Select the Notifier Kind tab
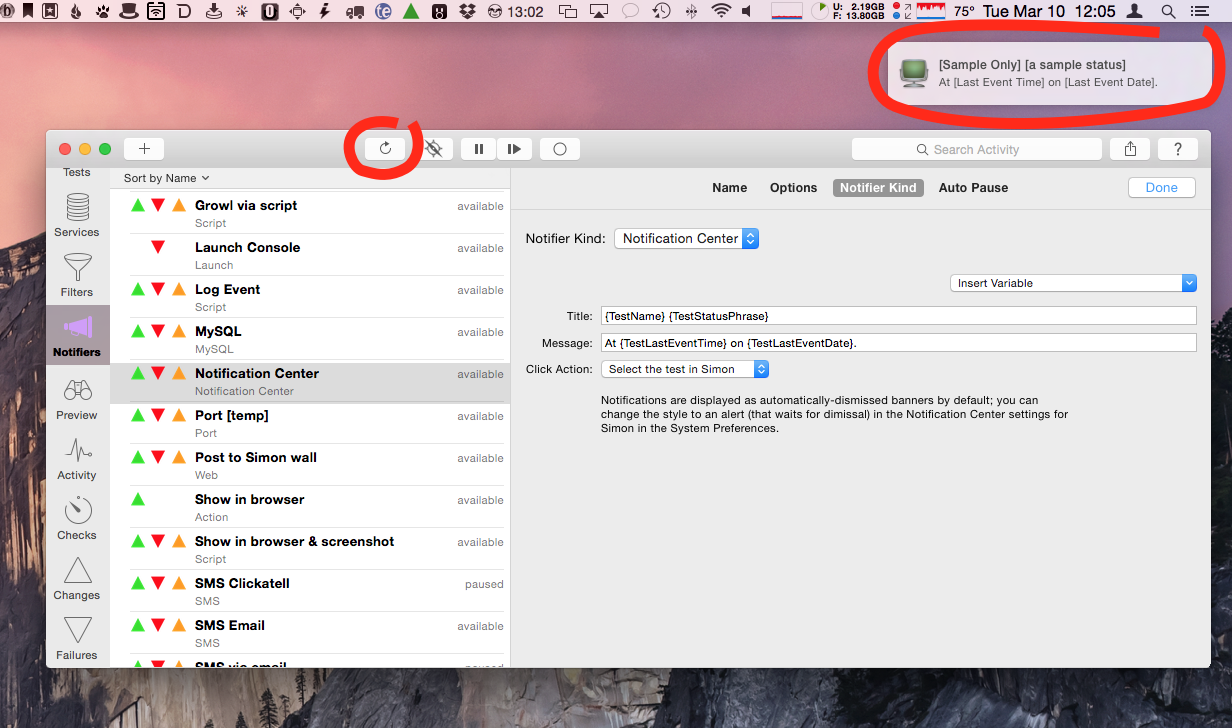Viewport: 1232px width, 728px height. click(x=878, y=187)
